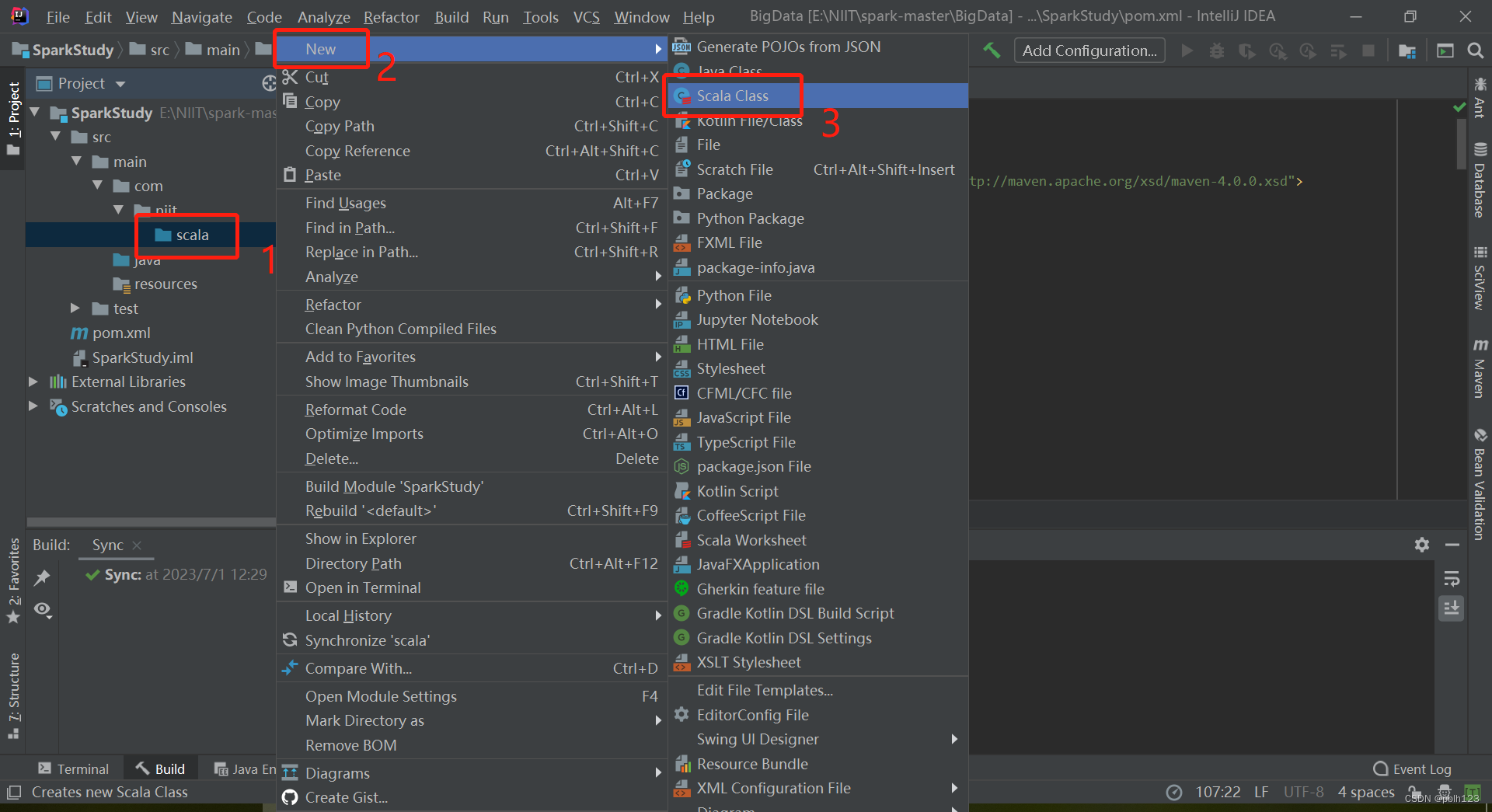
Task: Click 4 spaces indent setting
Action: pos(1366,792)
